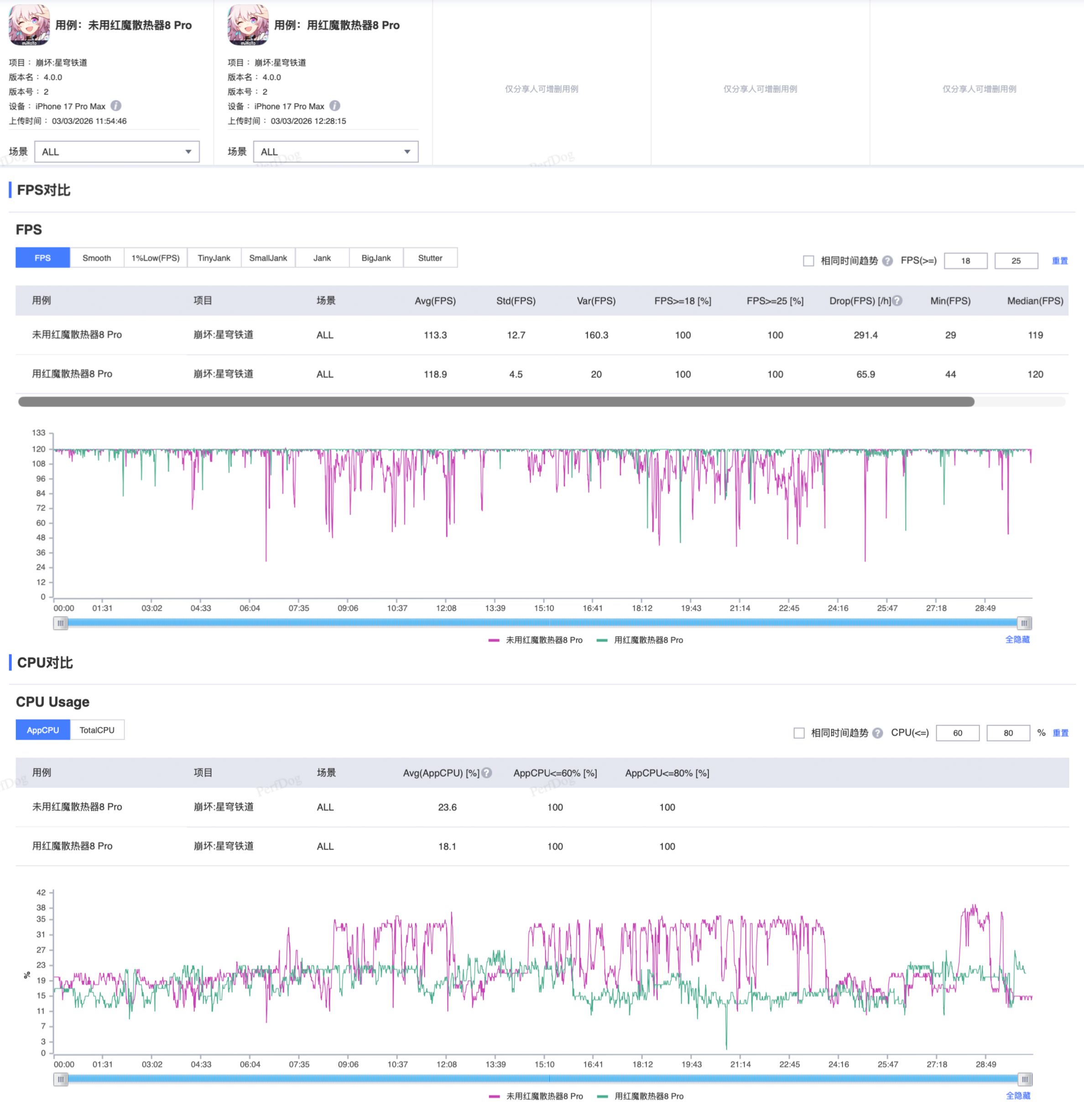Click game avatar of 用红魔散热器8 Pro case
The height and width of the screenshot is (1120, 1084).
(248, 25)
